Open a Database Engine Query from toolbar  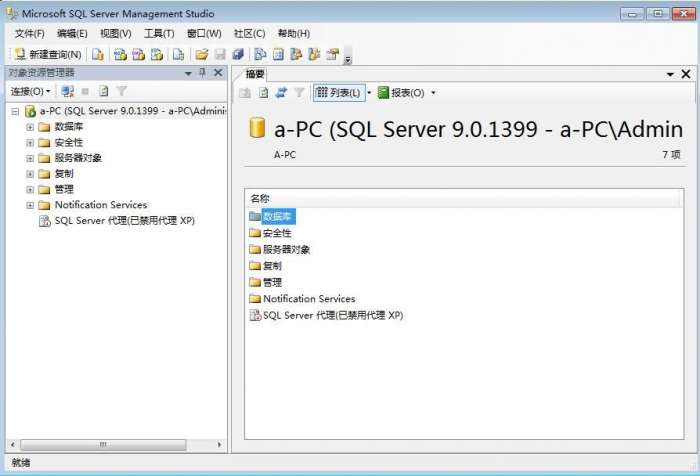click(98, 54)
